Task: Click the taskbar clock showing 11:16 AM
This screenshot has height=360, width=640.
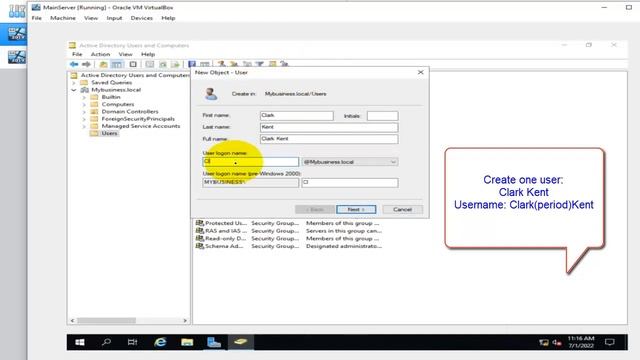Action: coord(581,342)
